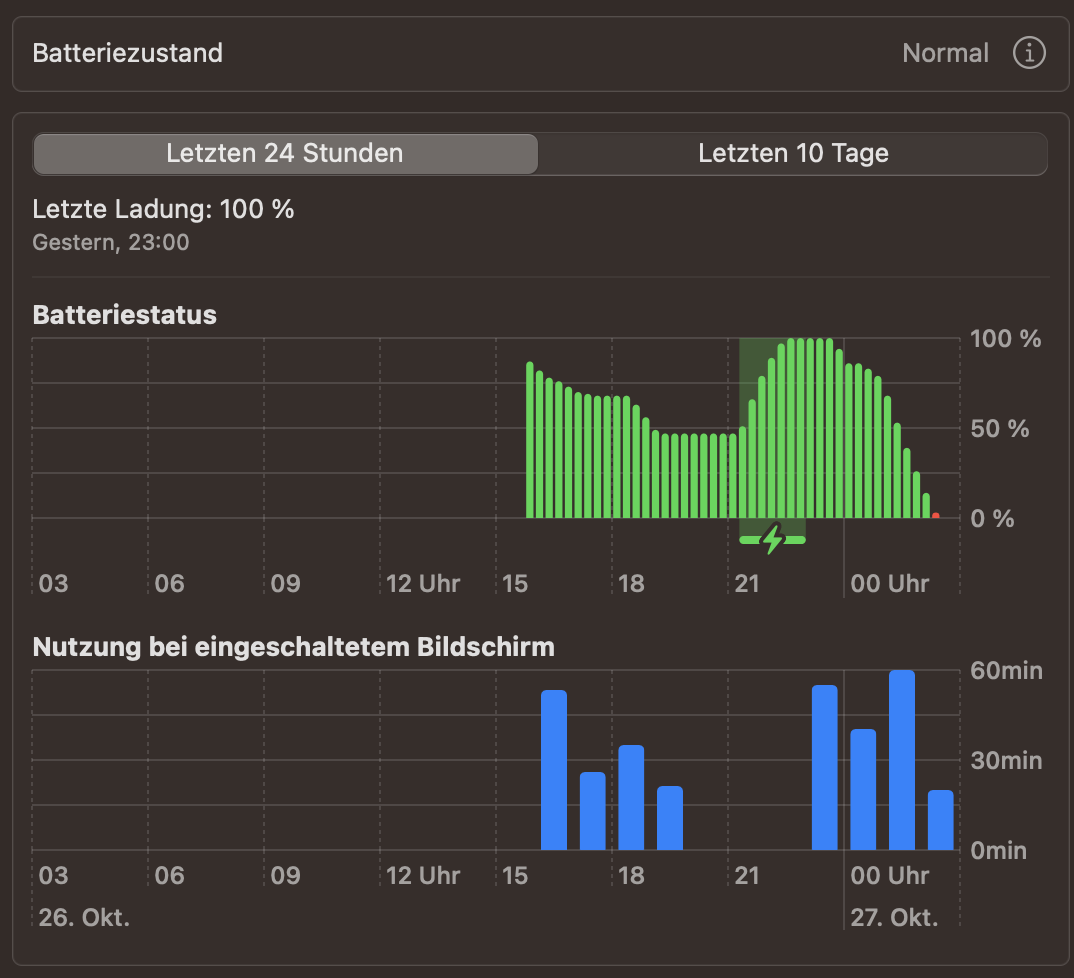Click the leftmost blue screen usage bar
The height and width of the screenshot is (978, 1074).
pos(554,770)
